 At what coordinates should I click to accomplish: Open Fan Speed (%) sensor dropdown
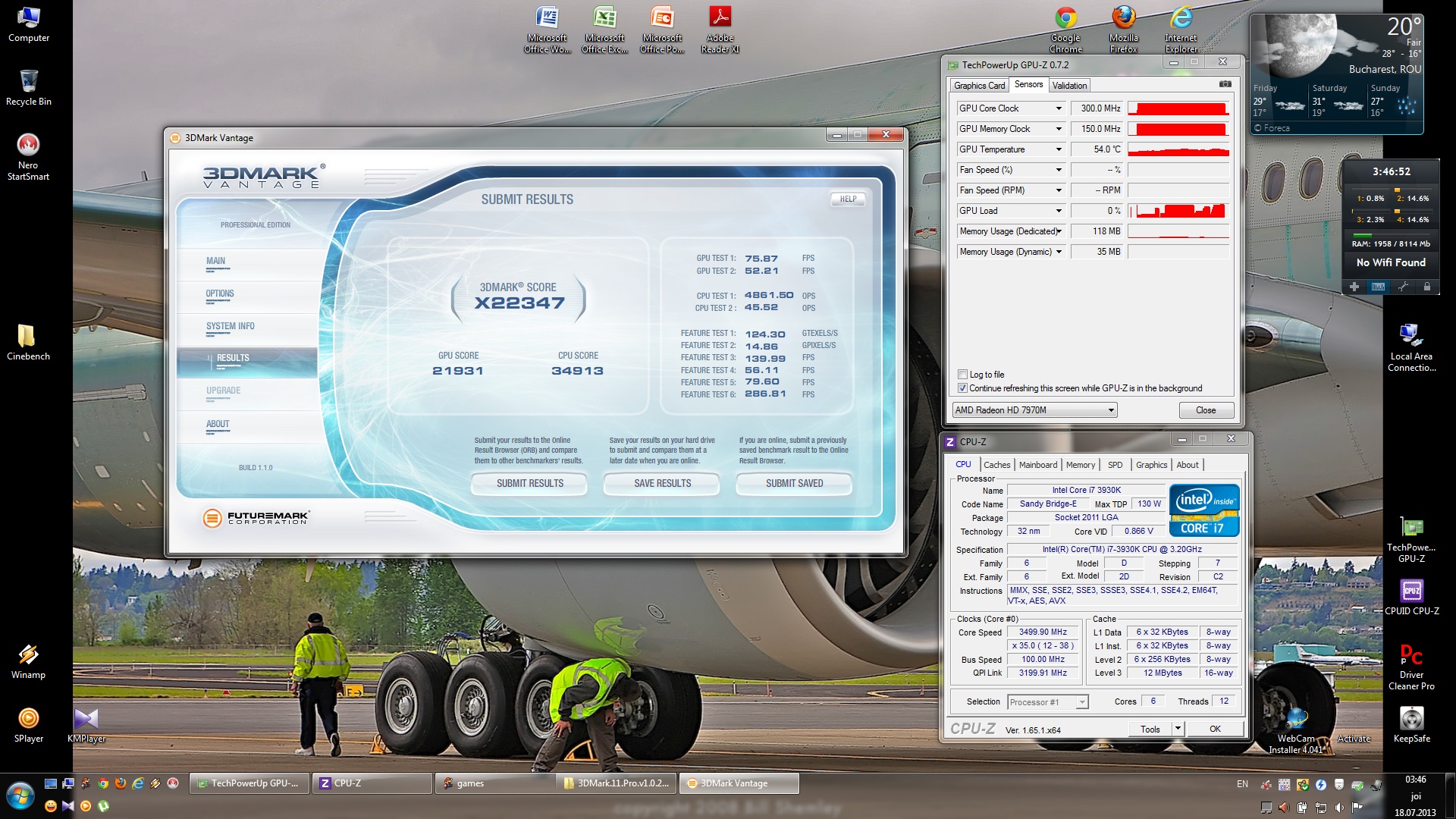(x=1059, y=170)
